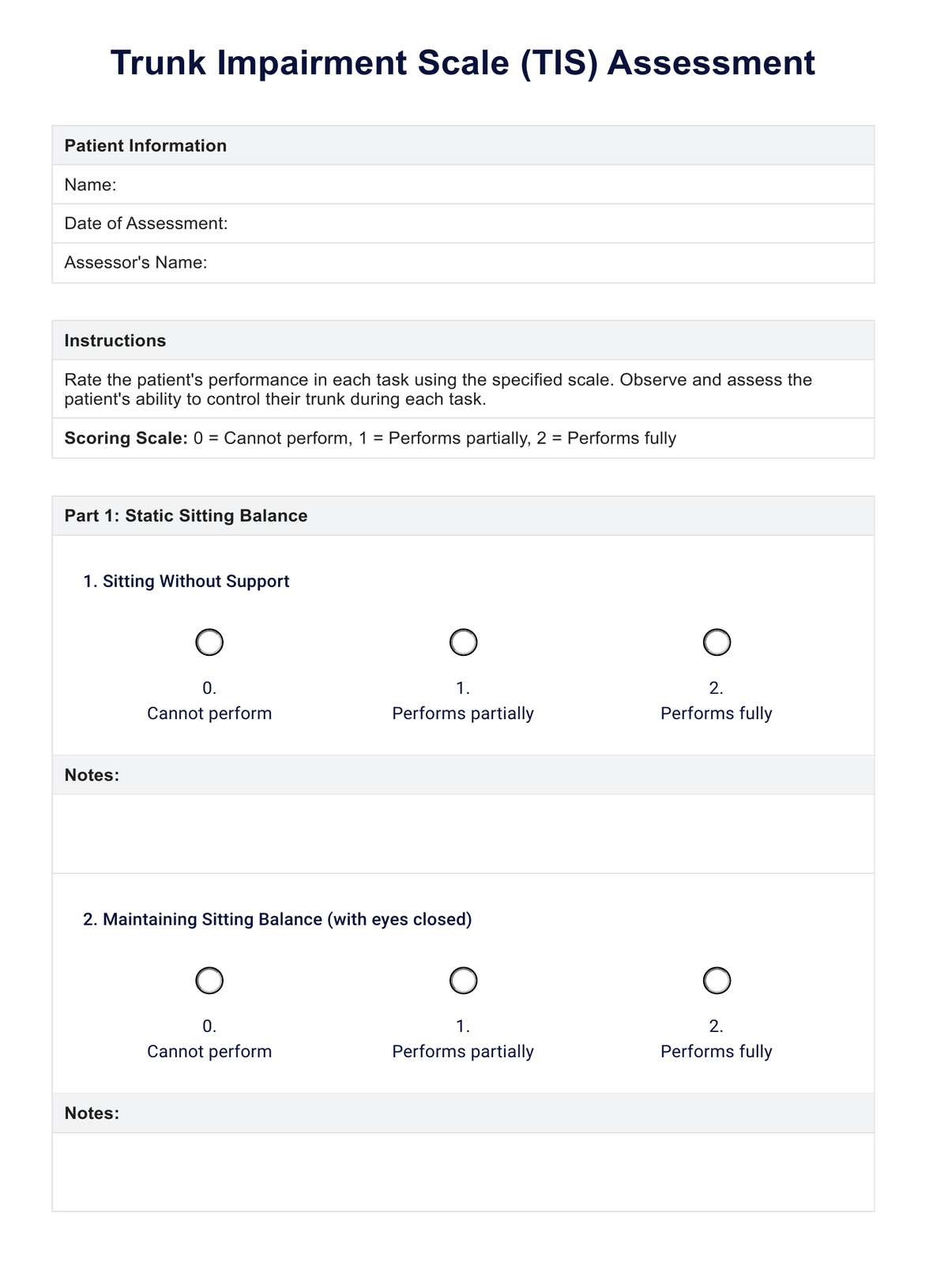This screenshot has height=1288, width=929.
Task: Choose score 0 radio for eyes-closed sitting balance
Action: coord(209,981)
